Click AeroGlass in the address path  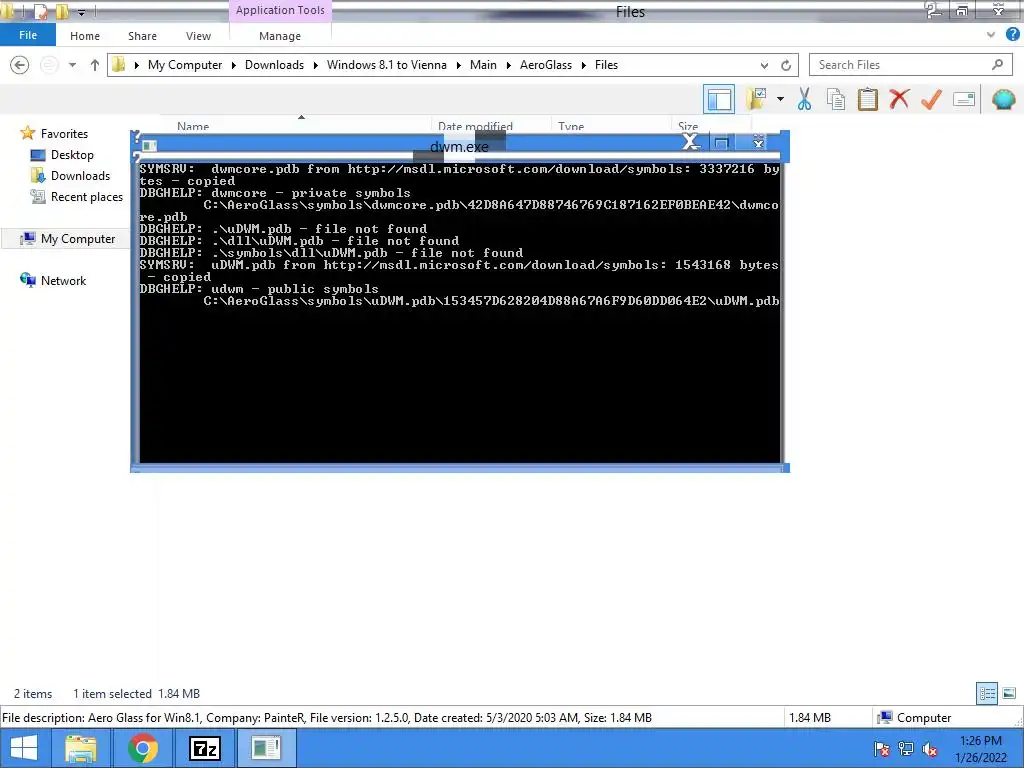[546, 65]
